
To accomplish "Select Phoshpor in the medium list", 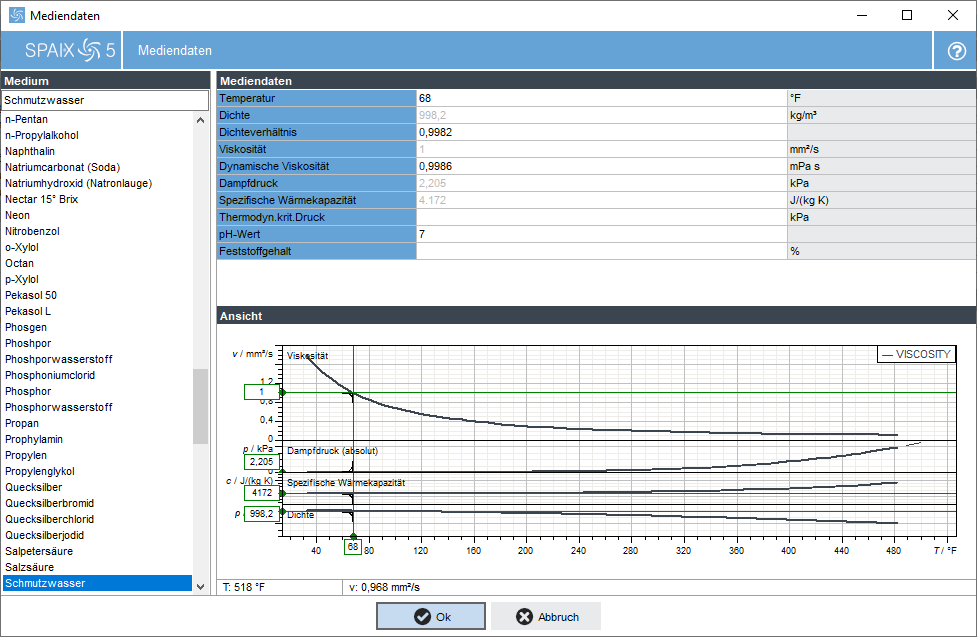I will click(28, 343).
